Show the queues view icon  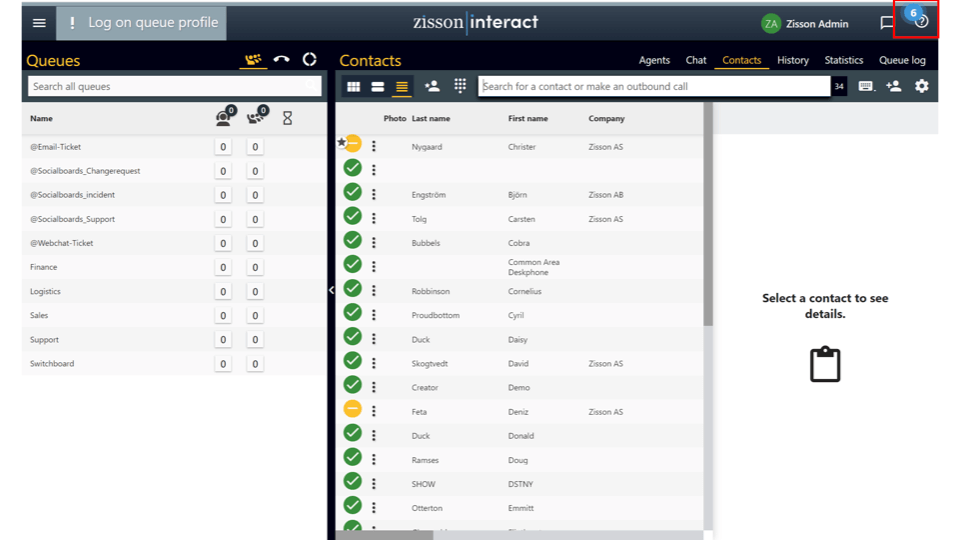253,59
